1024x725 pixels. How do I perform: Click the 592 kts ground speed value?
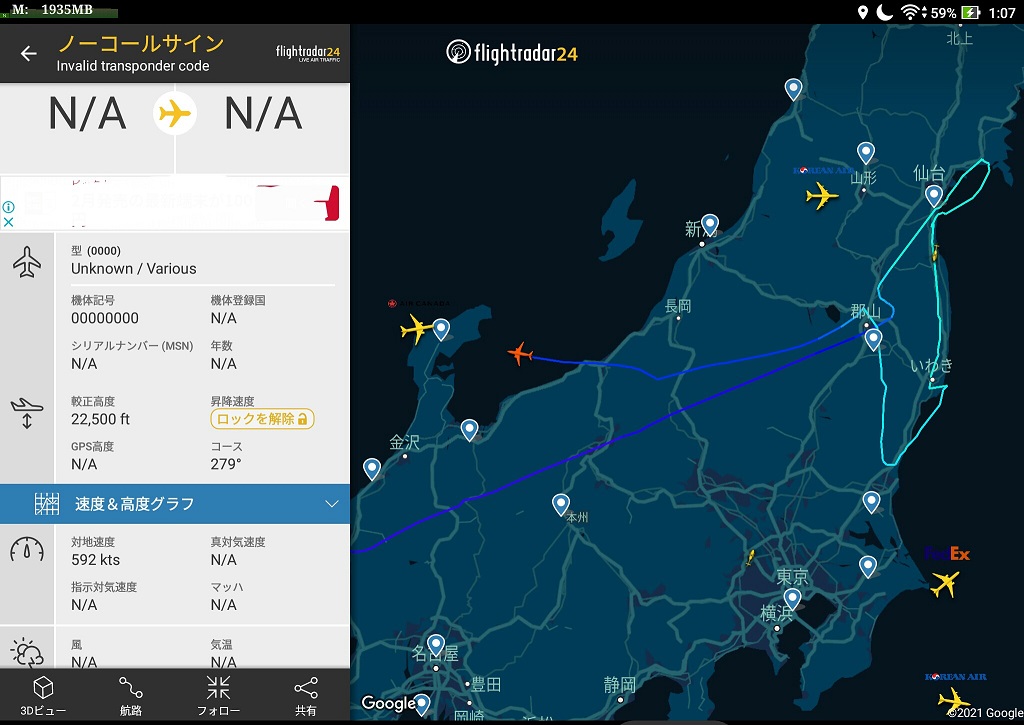pyautogui.click(x=95, y=560)
